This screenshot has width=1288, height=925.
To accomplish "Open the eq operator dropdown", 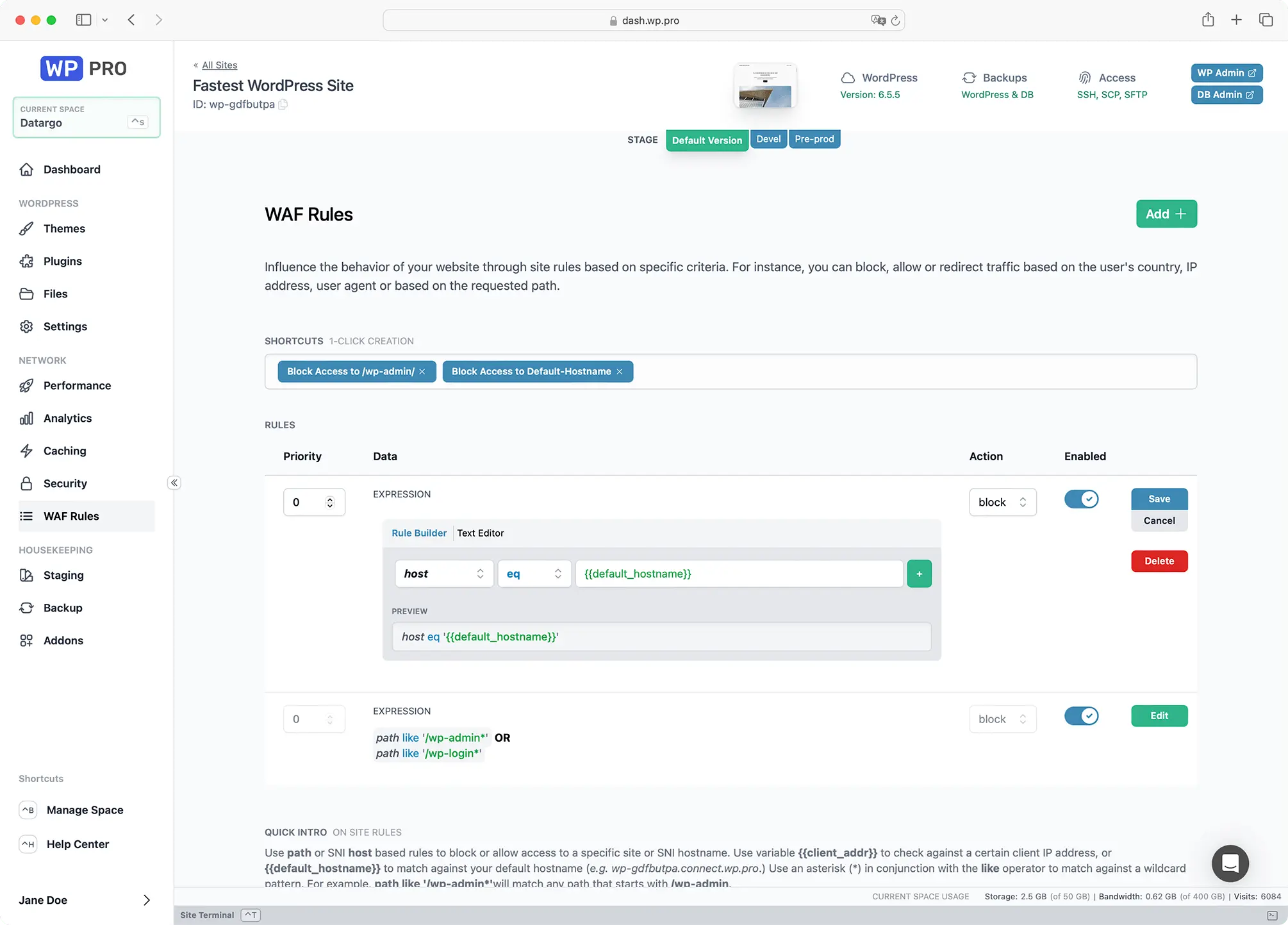I will (534, 574).
